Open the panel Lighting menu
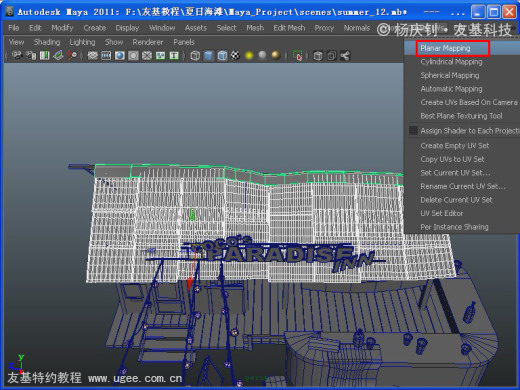This screenshot has width=520, height=390. pyautogui.click(x=82, y=42)
